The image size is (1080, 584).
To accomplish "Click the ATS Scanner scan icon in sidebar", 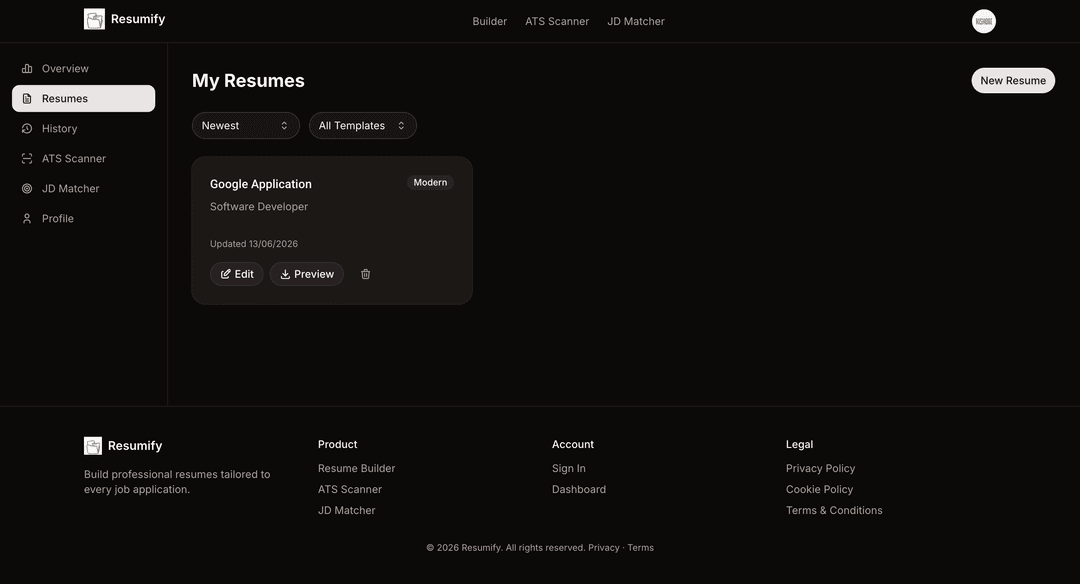I will pyautogui.click(x=27, y=158).
